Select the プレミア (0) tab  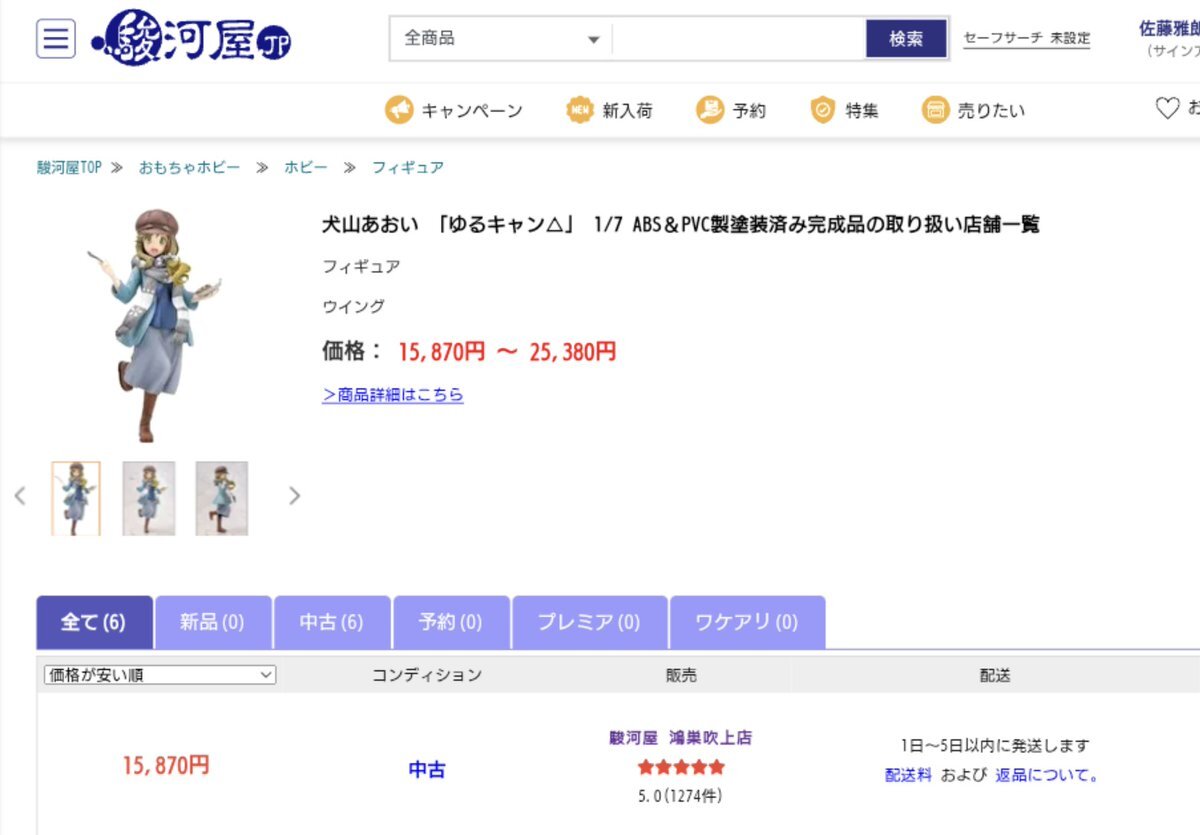tap(589, 622)
